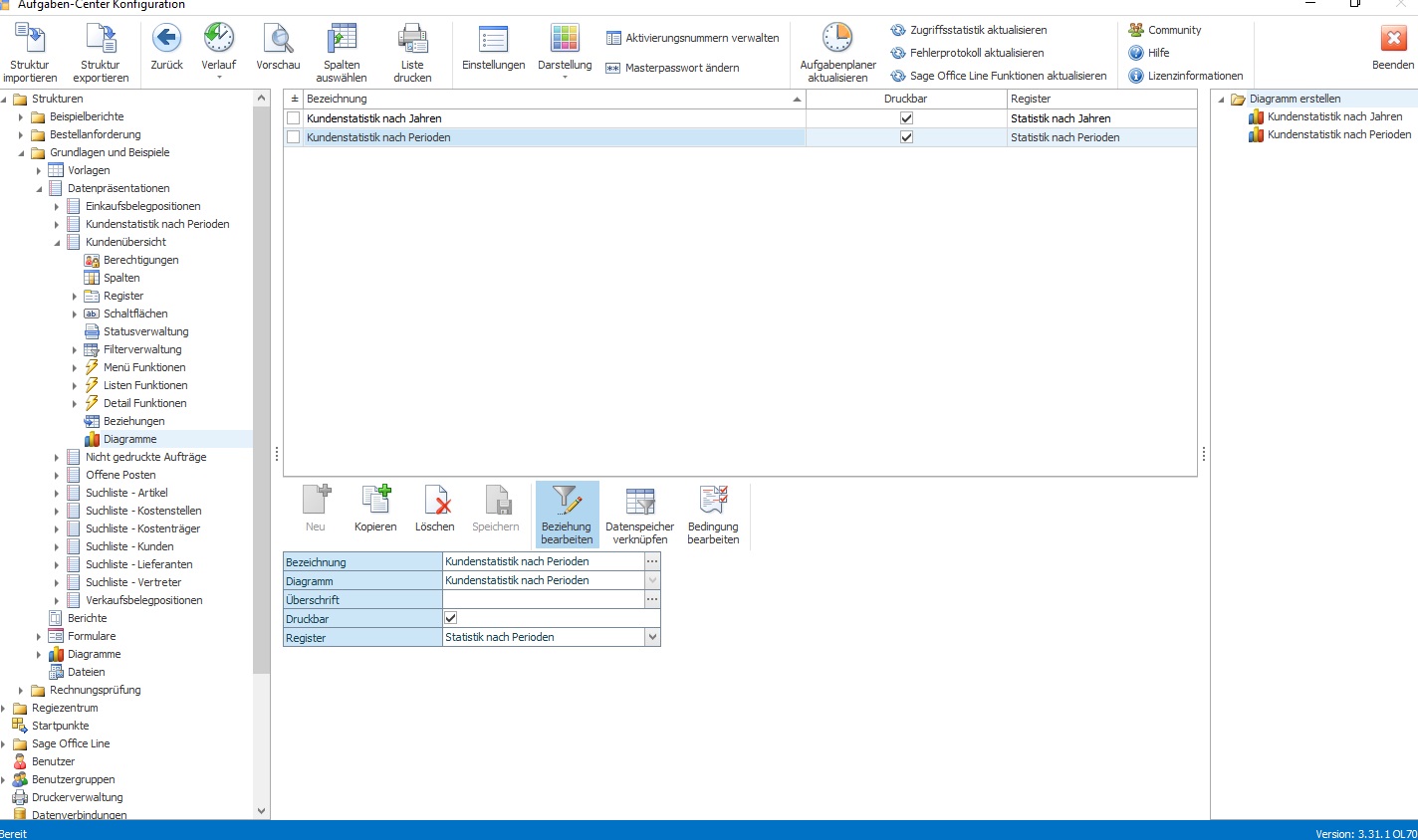Click Datenspeicher verknüpfen icon

(639, 500)
